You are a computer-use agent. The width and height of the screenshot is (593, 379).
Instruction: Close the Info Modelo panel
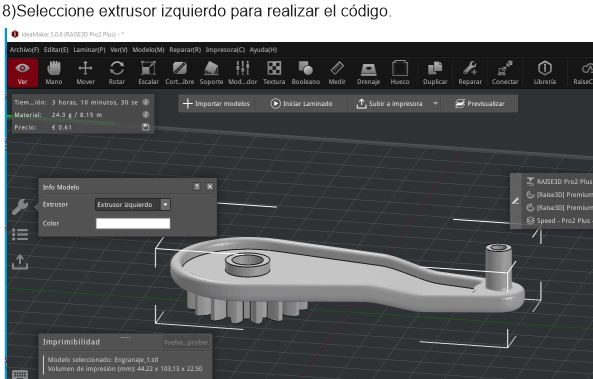tap(210, 186)
